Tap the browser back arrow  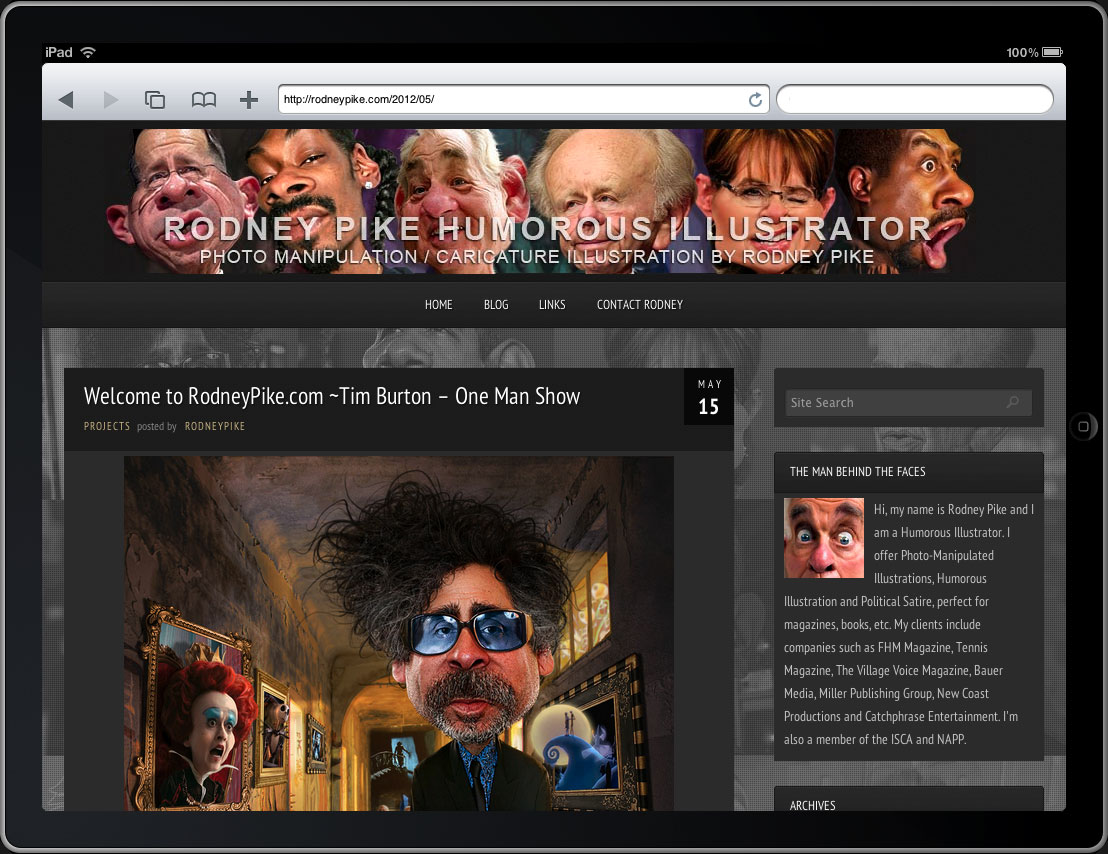coord(66,100)
